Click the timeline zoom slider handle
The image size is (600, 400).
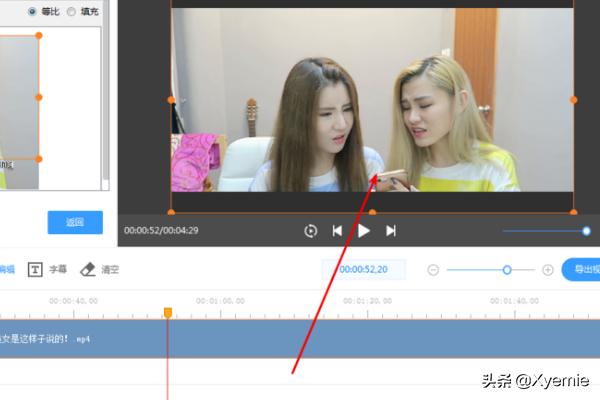tap(507, 270)
